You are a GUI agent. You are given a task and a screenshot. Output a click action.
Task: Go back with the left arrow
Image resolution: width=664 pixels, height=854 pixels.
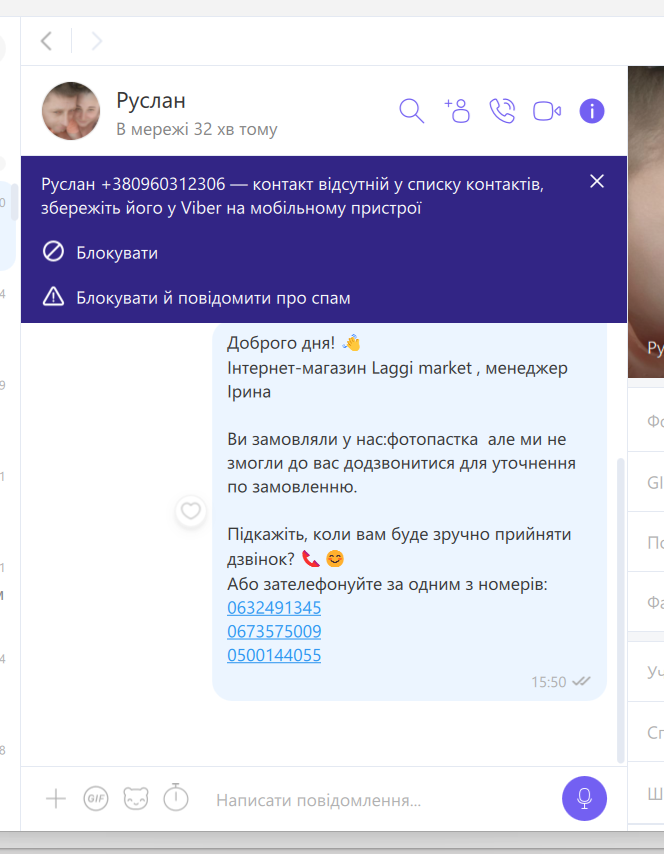coord(47,41)
